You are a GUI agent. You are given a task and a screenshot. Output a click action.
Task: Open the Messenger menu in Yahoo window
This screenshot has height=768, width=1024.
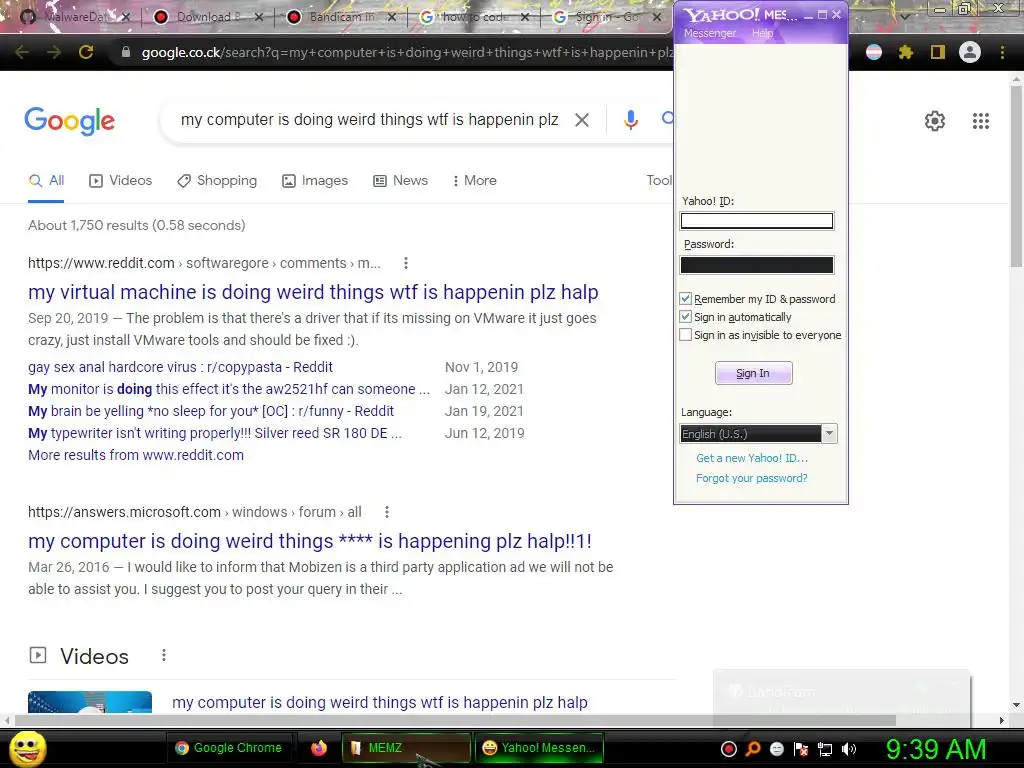710,33
